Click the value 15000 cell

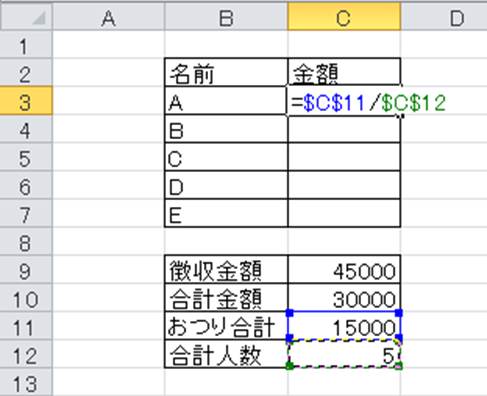344,326
